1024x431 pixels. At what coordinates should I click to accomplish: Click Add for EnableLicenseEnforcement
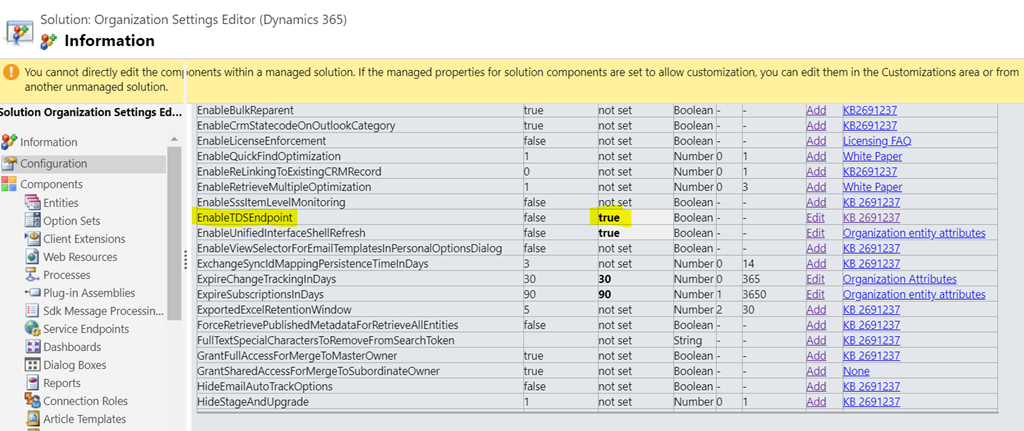tap(816, 140)
